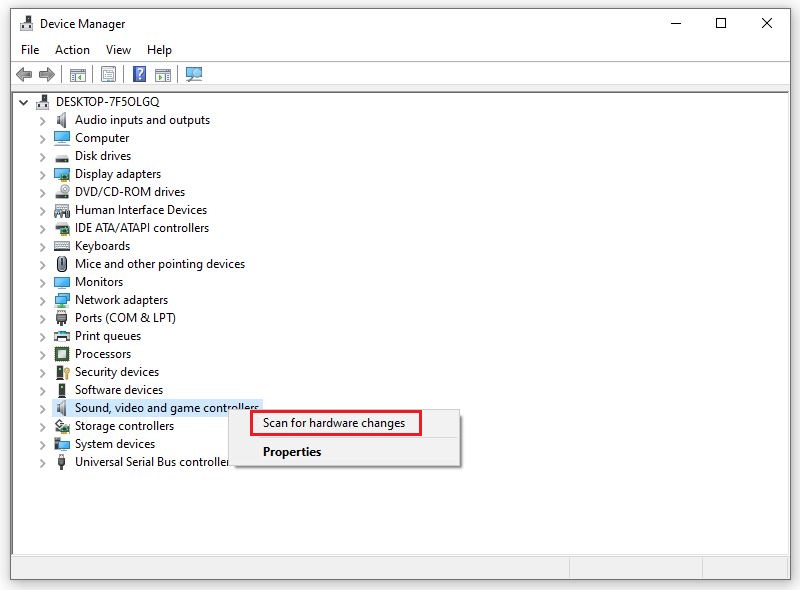Select the Audio inputs and outputs entry
Viewport: 800px width, 590px height.
(143, 120)
